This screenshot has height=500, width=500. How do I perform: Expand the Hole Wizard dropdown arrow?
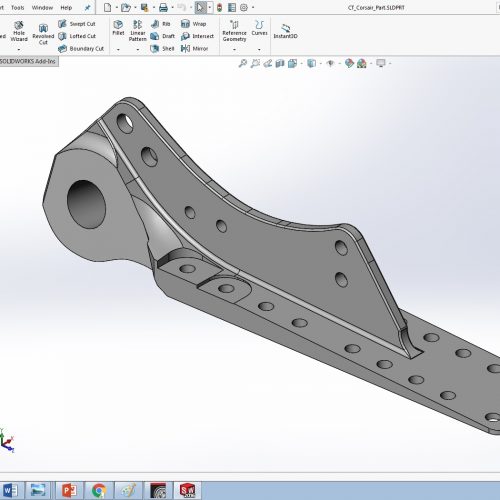(x=19, y=50)
